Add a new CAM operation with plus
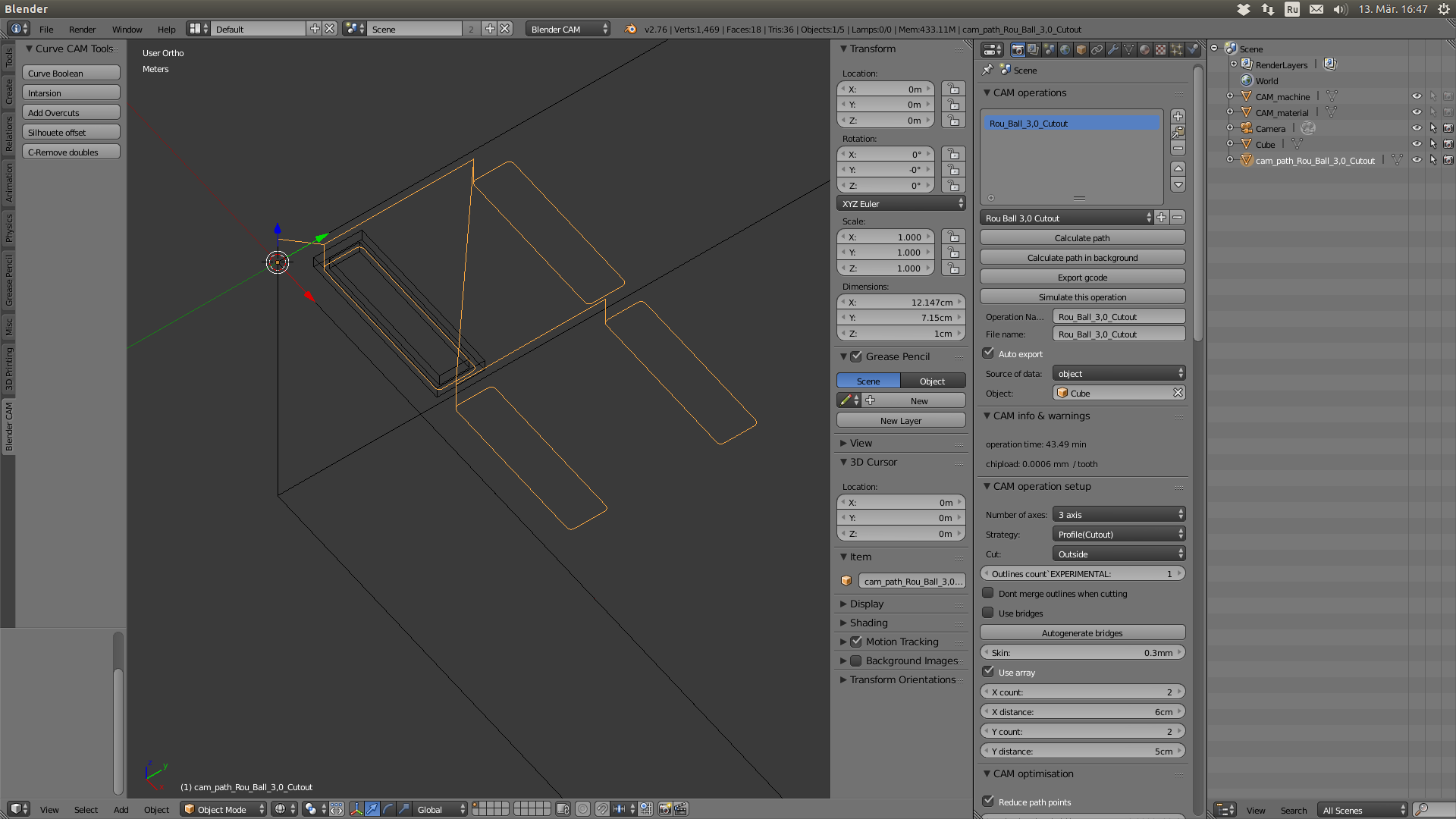This screenshot has width=1456, height=819. [1178, 117]
